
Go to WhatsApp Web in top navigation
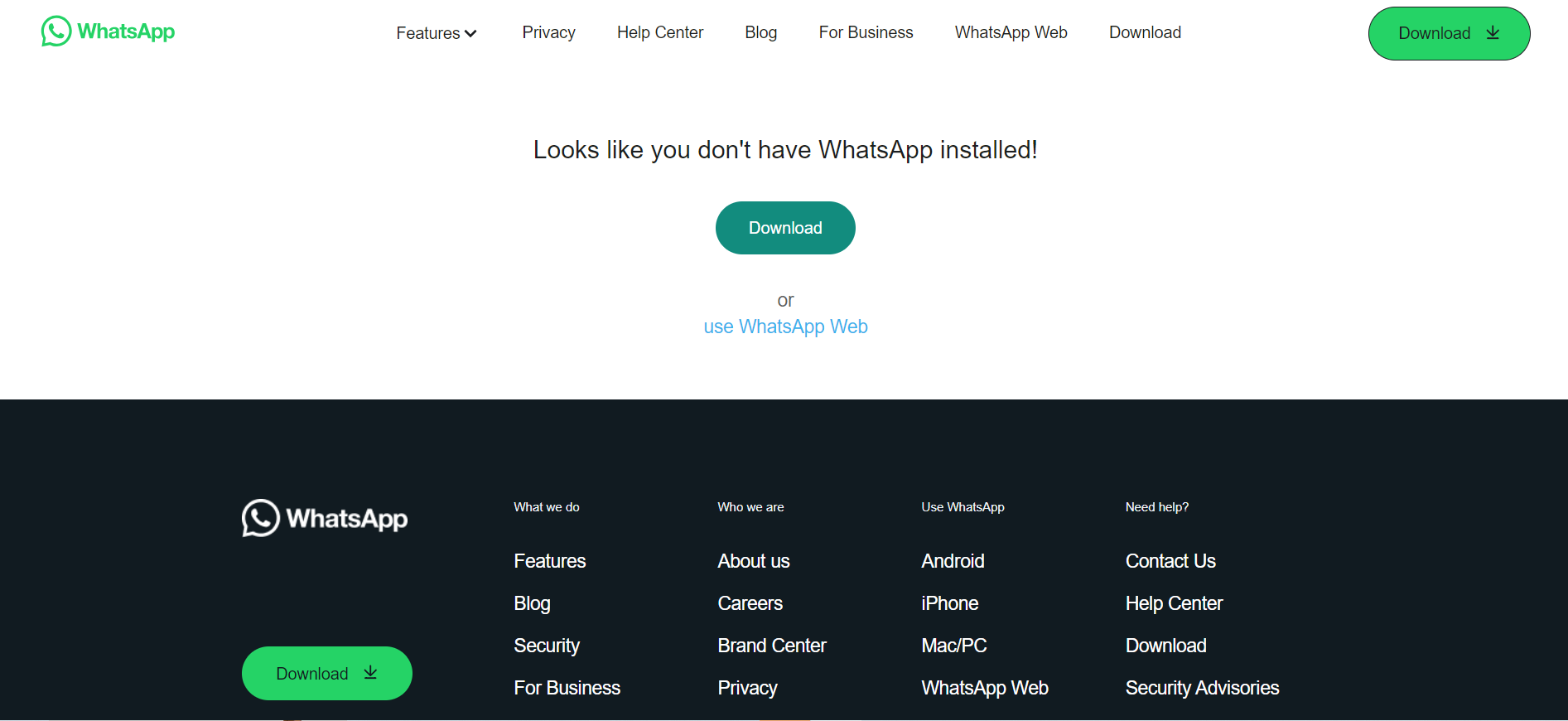(x=1011, y=32)
